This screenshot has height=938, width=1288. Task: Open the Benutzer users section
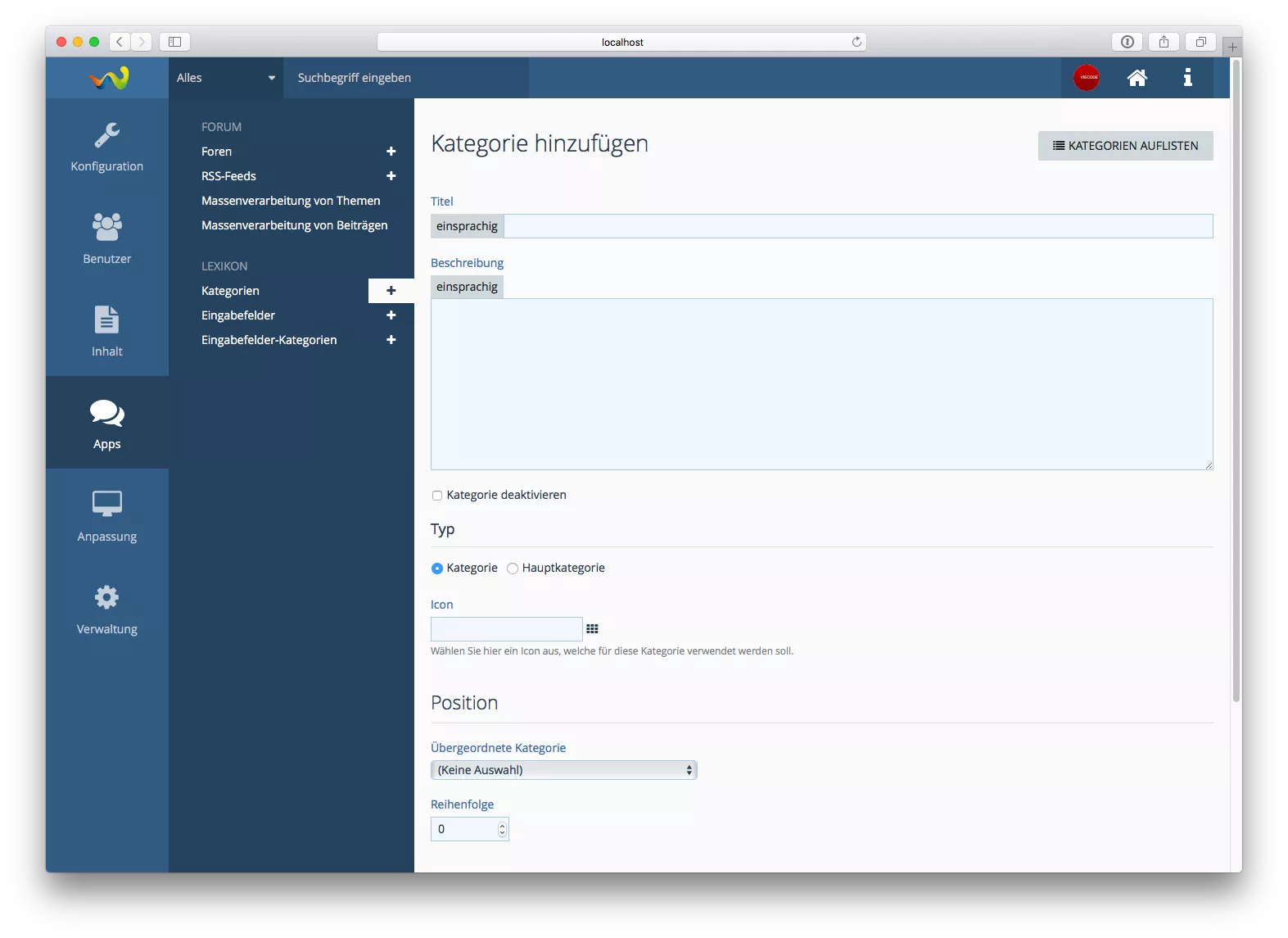[106, 239]
